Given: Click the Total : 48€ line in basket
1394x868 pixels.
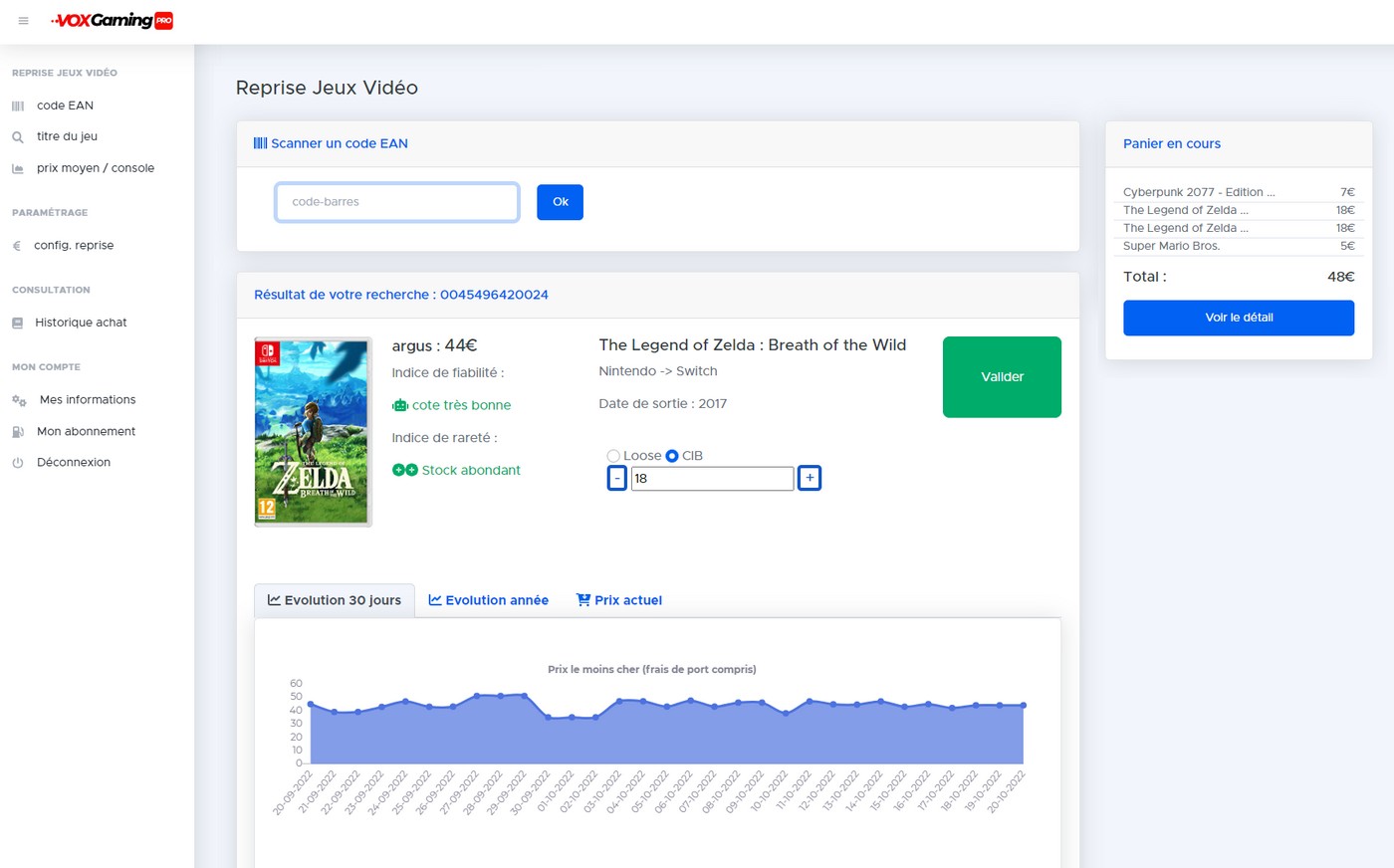Looking at the screenshot, I should [1239, 277].
